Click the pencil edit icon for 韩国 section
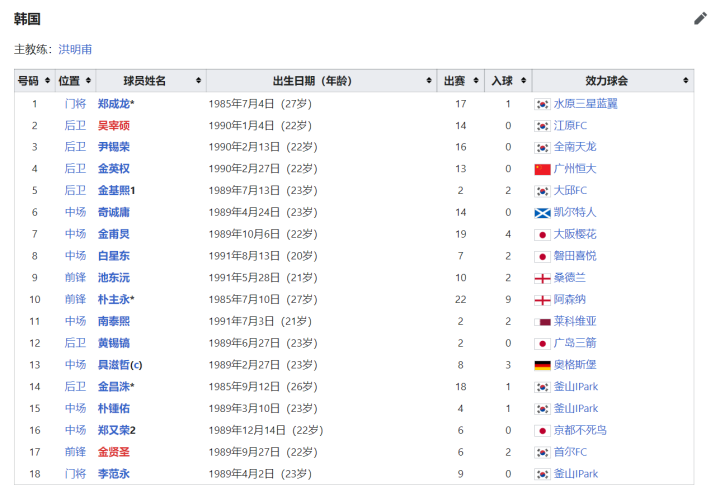Viewport: 720px width, 488px height. coord(700,19)
